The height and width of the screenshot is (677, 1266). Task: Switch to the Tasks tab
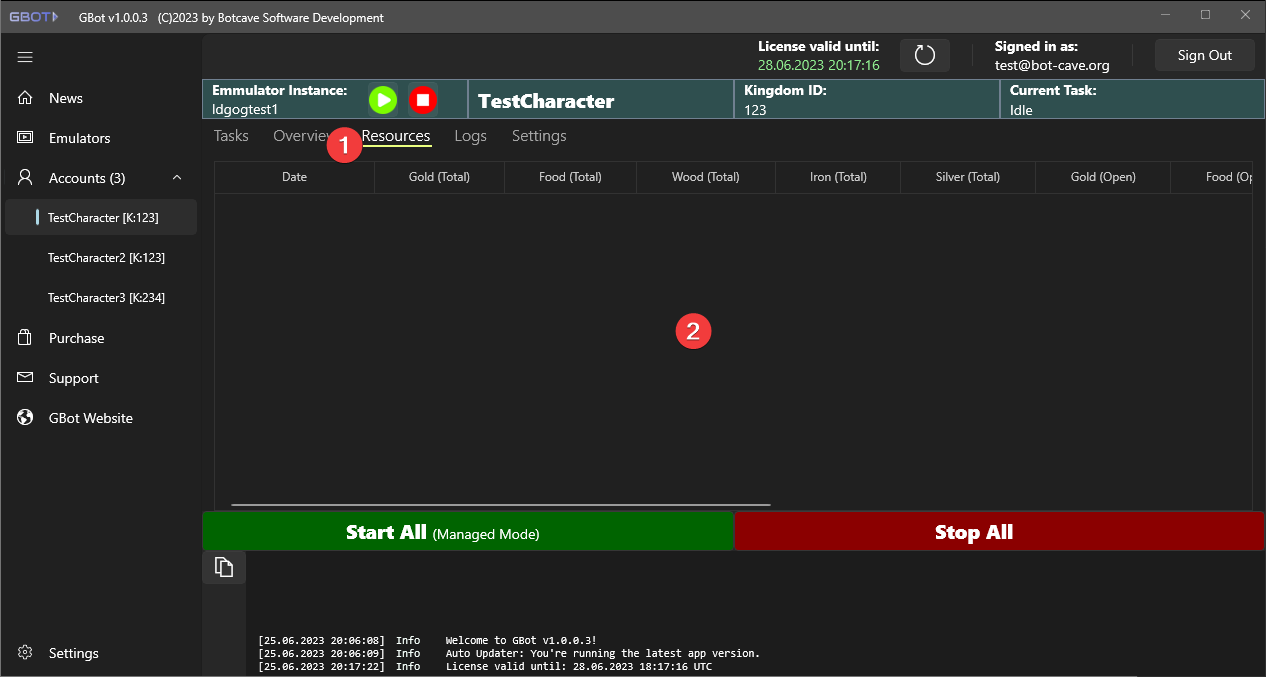[231, 136]
